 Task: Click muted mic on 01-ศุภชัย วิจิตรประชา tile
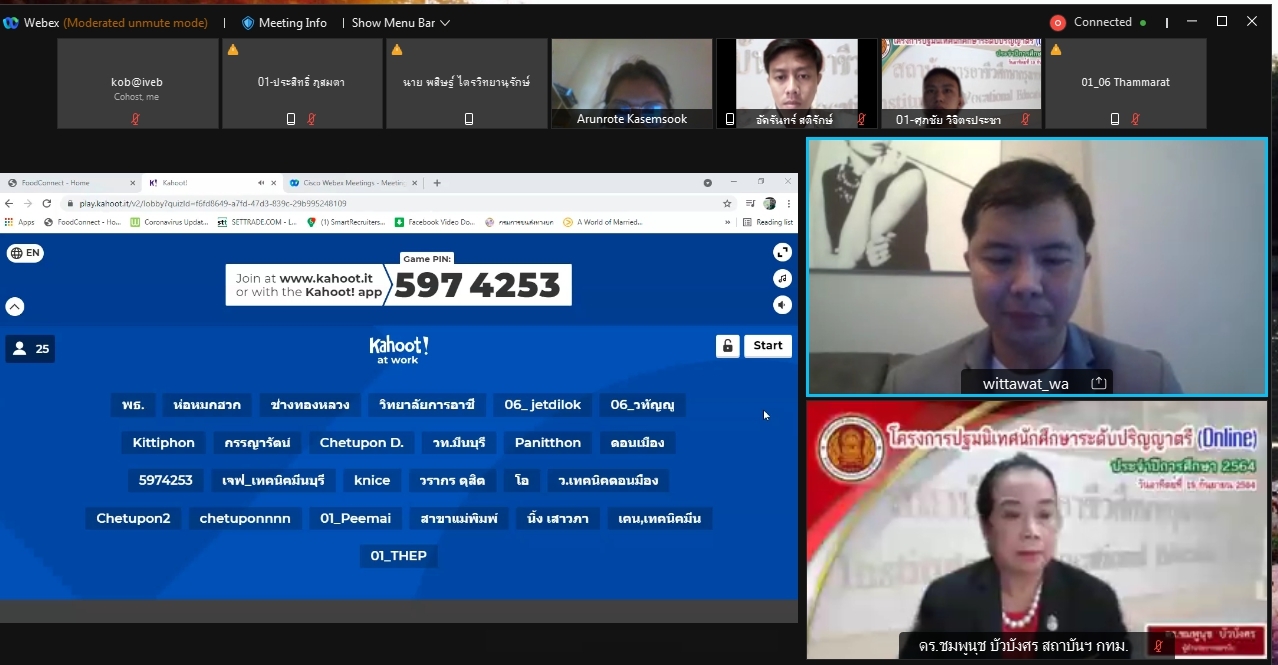[1024, 119]
